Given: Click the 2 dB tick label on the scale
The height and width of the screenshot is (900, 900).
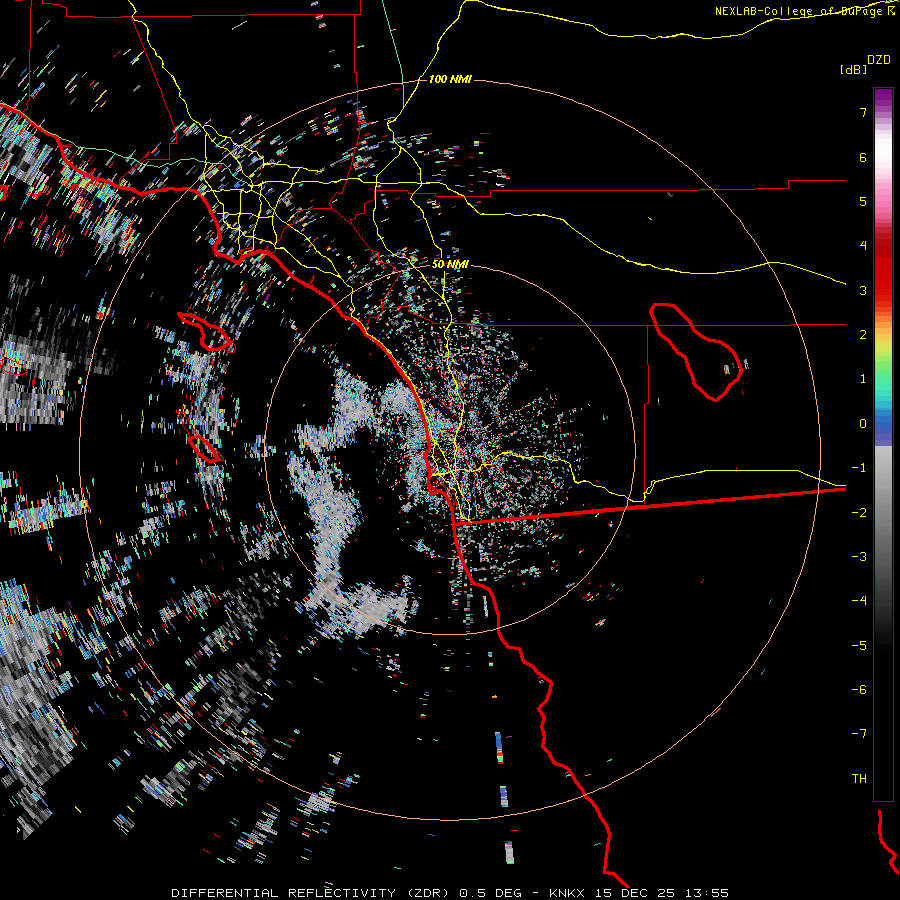Looking at the screenshot, I should pos(863,335).
